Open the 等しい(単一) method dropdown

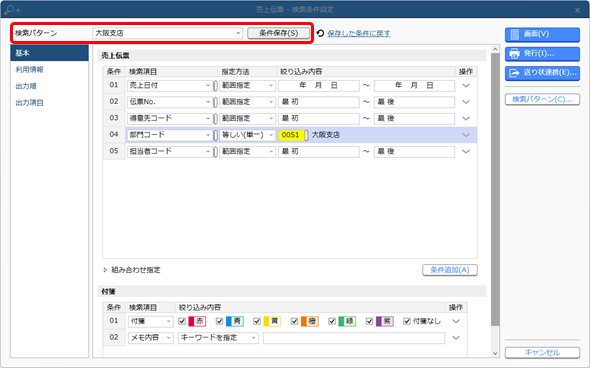click(247, 135)
